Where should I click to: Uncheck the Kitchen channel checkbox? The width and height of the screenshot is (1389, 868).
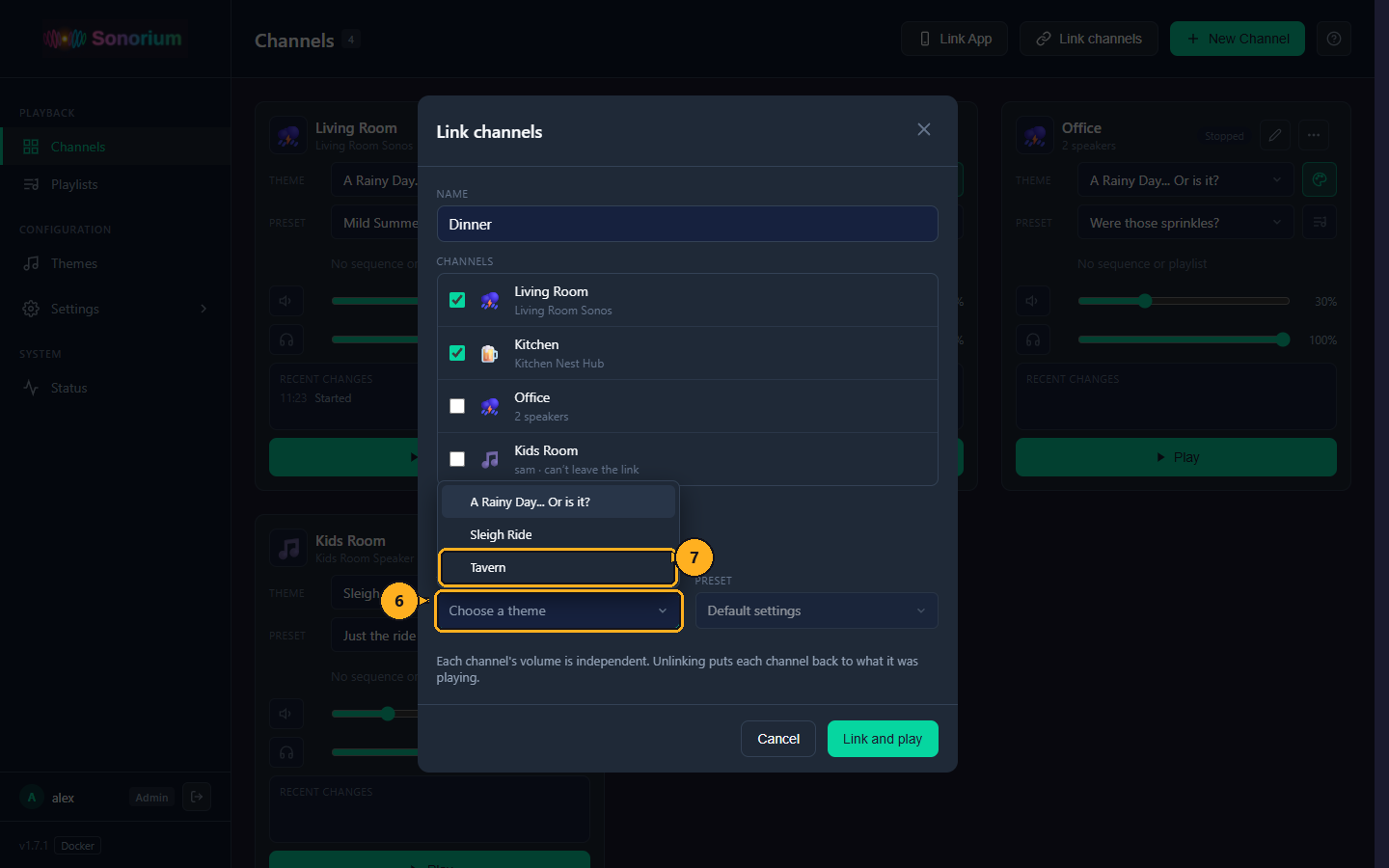tap(457, 353)
